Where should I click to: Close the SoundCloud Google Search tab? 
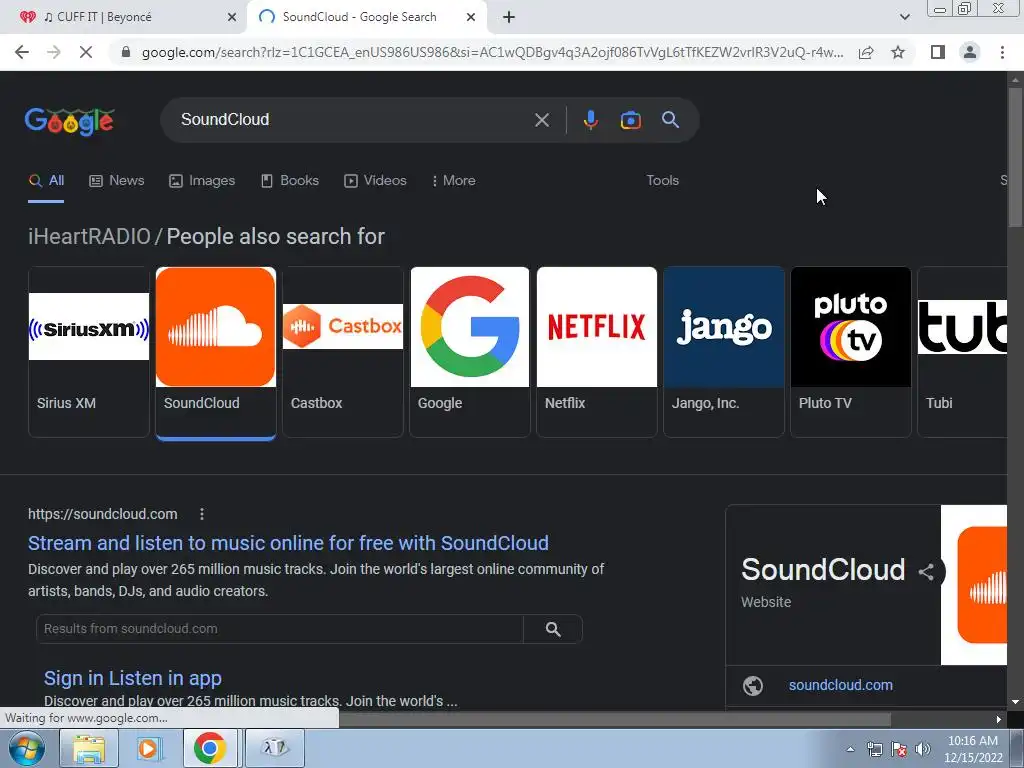pyautogui.click(x=471, y=18)
